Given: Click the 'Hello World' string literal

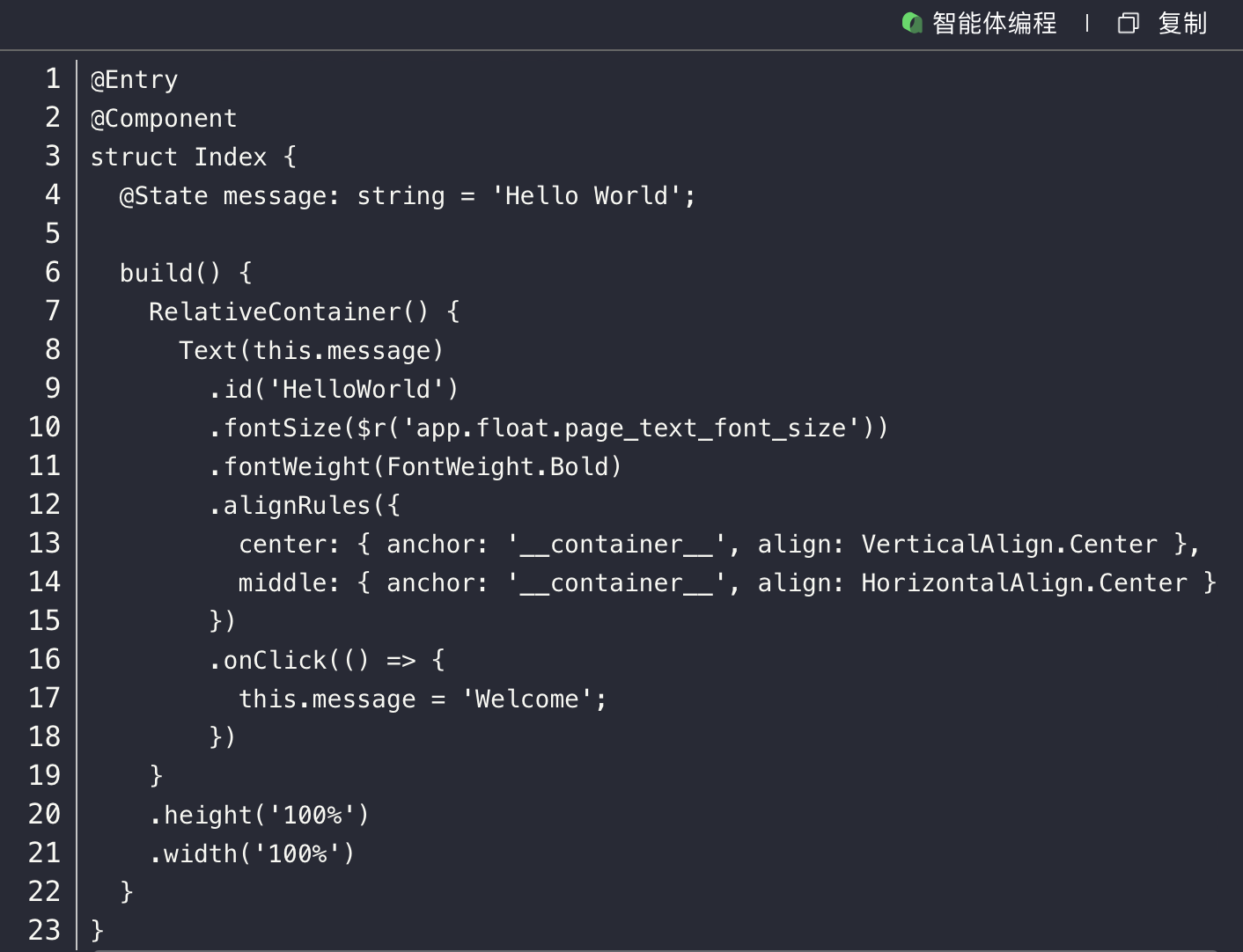Looking at the screenshot, I should [586, 196].
